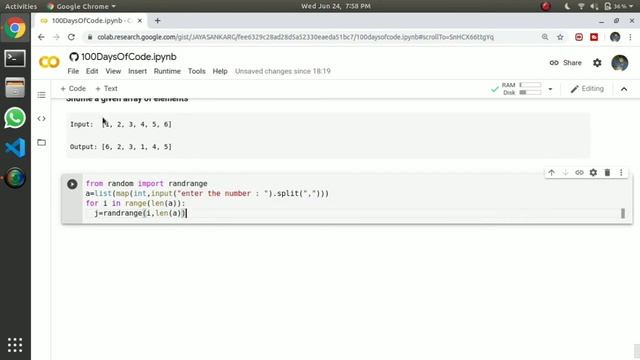Viewport: 640px width, 360px height.
Task: Click first red extension icon
Action: point(579,37)
